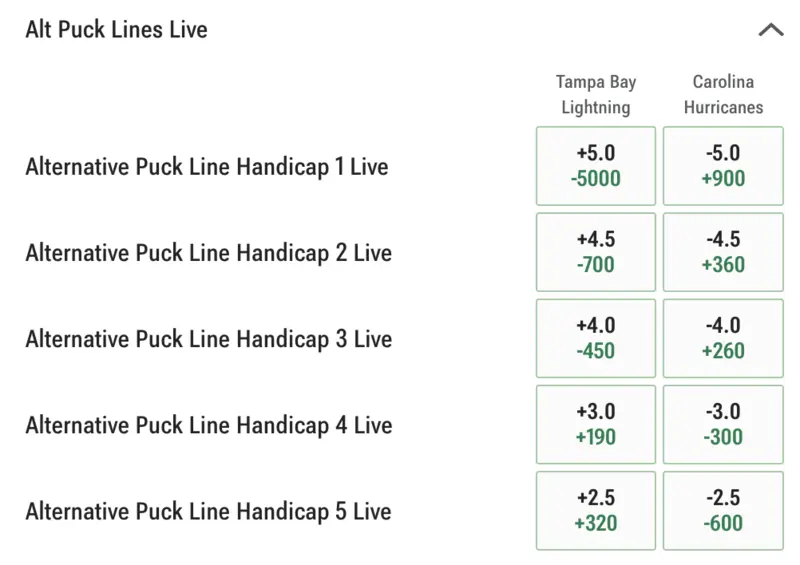
Task: Click Alternative Puck Line Handicap 5 Live label
Action: [x=209, y=512]
